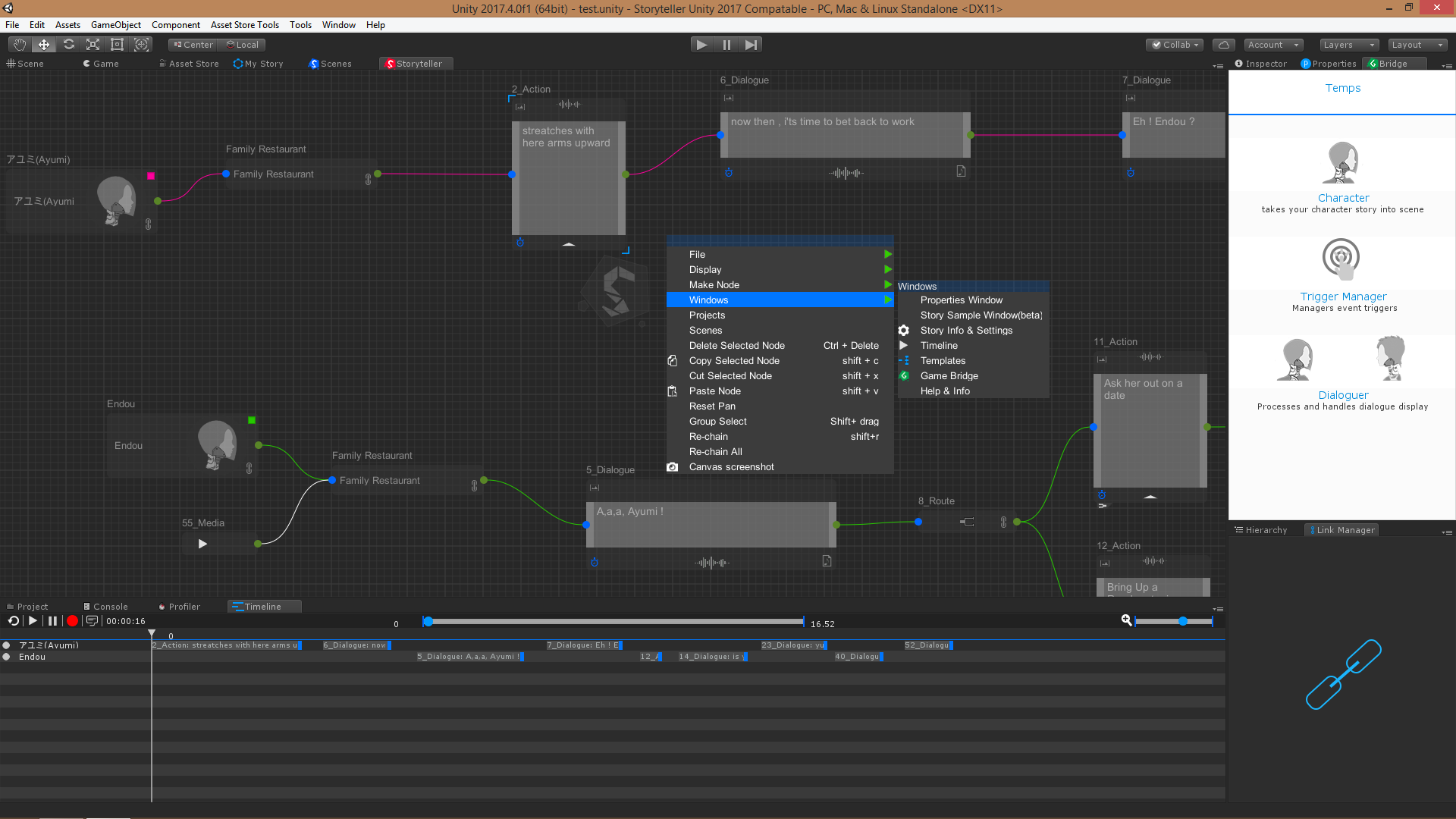Click the timeline display icon beside record

[92, 621]
